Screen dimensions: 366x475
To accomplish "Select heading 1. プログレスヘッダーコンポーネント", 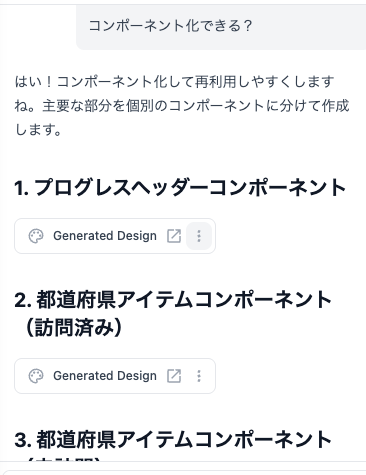I will tap(180, 187).
